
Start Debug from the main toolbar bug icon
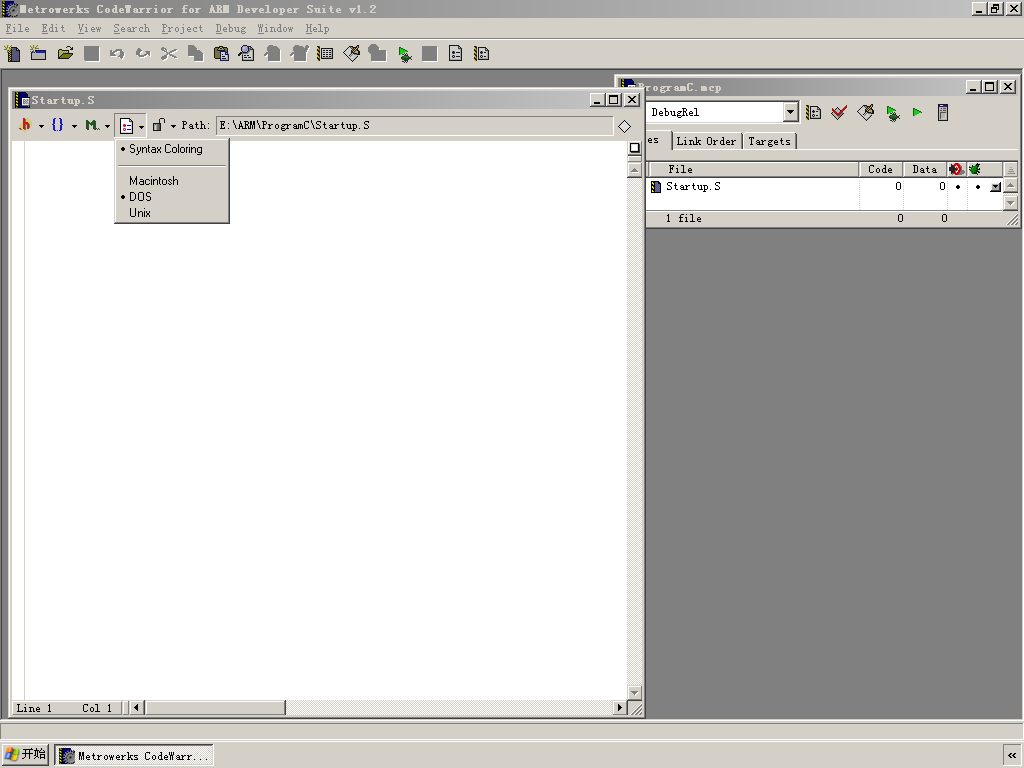[405, 54]
